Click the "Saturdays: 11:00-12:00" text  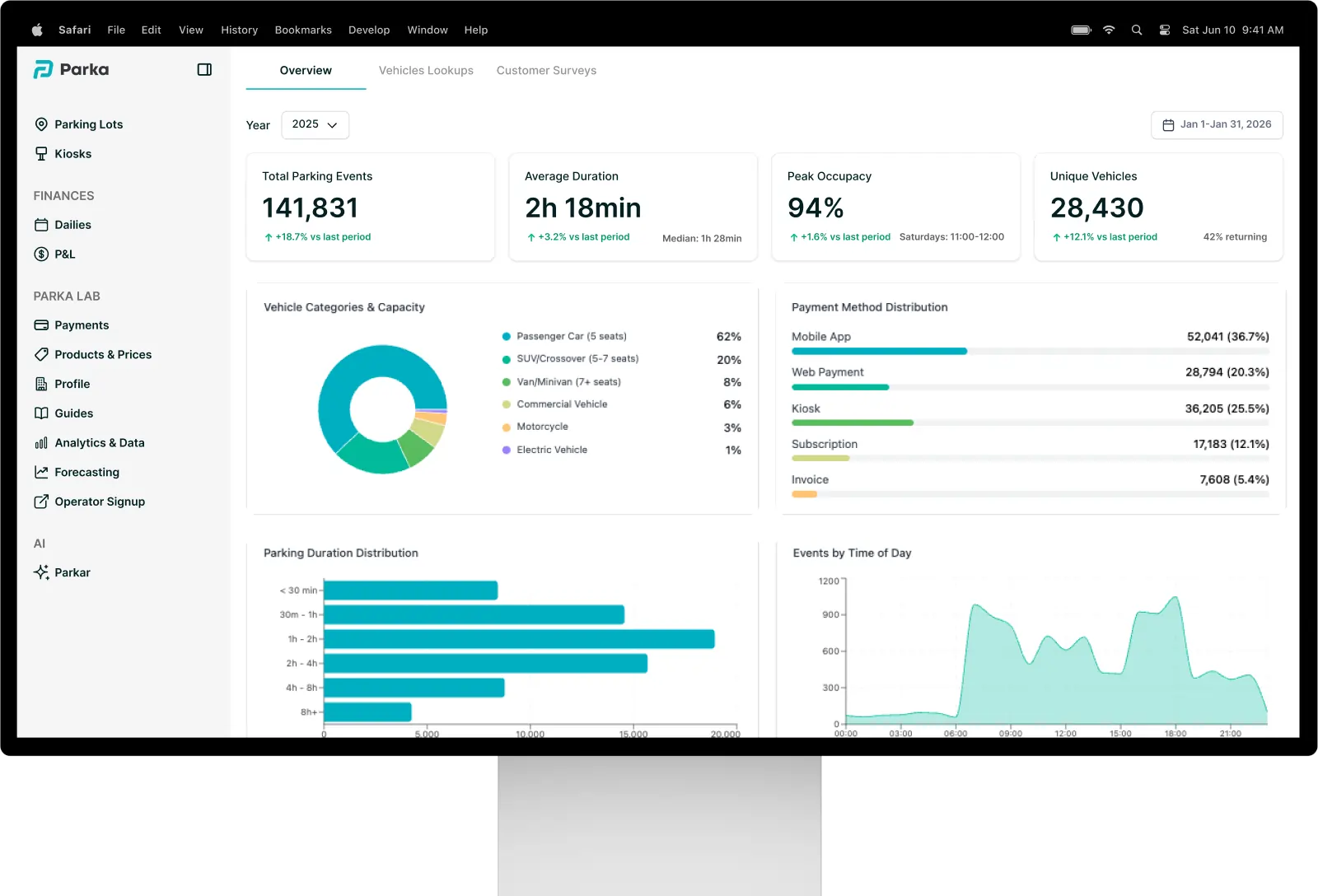951,237
